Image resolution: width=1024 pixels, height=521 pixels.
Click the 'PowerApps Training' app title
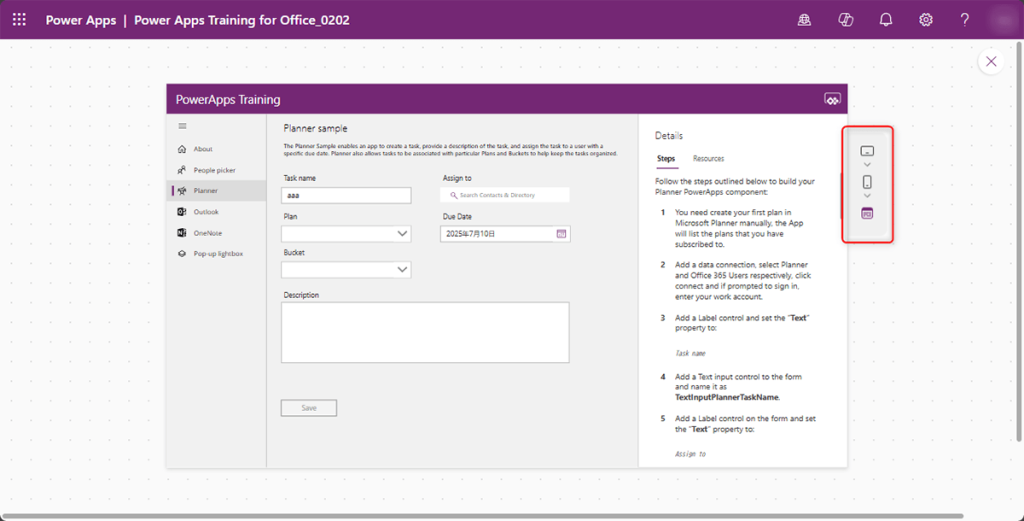coord(228,100)
